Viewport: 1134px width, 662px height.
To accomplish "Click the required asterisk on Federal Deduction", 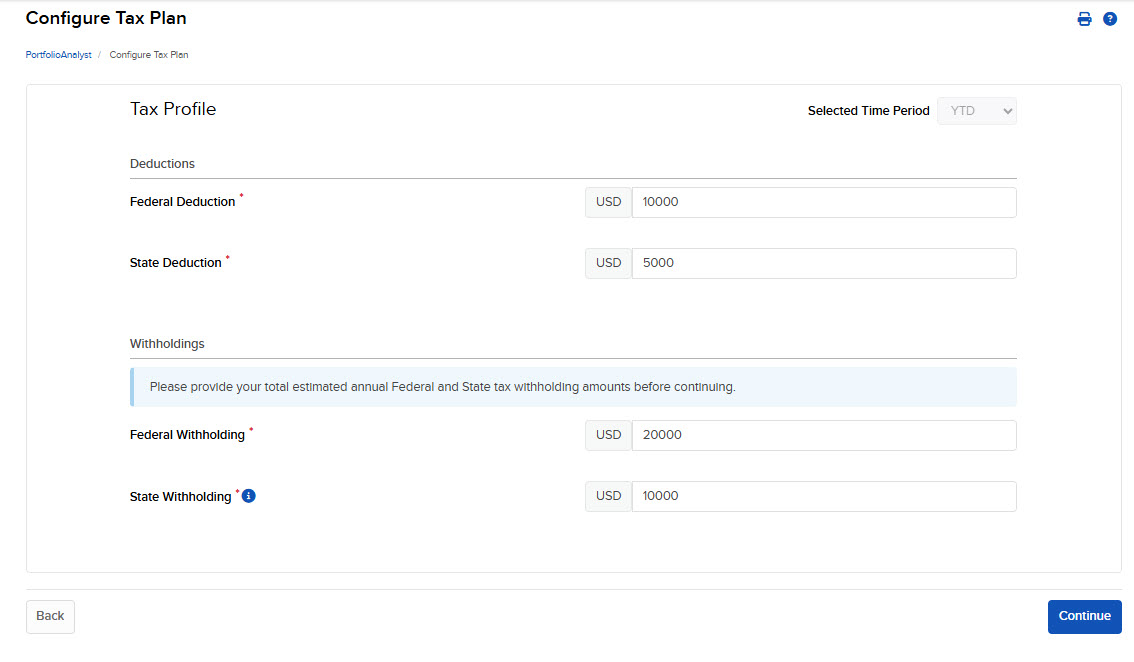I will click(239, 197).
